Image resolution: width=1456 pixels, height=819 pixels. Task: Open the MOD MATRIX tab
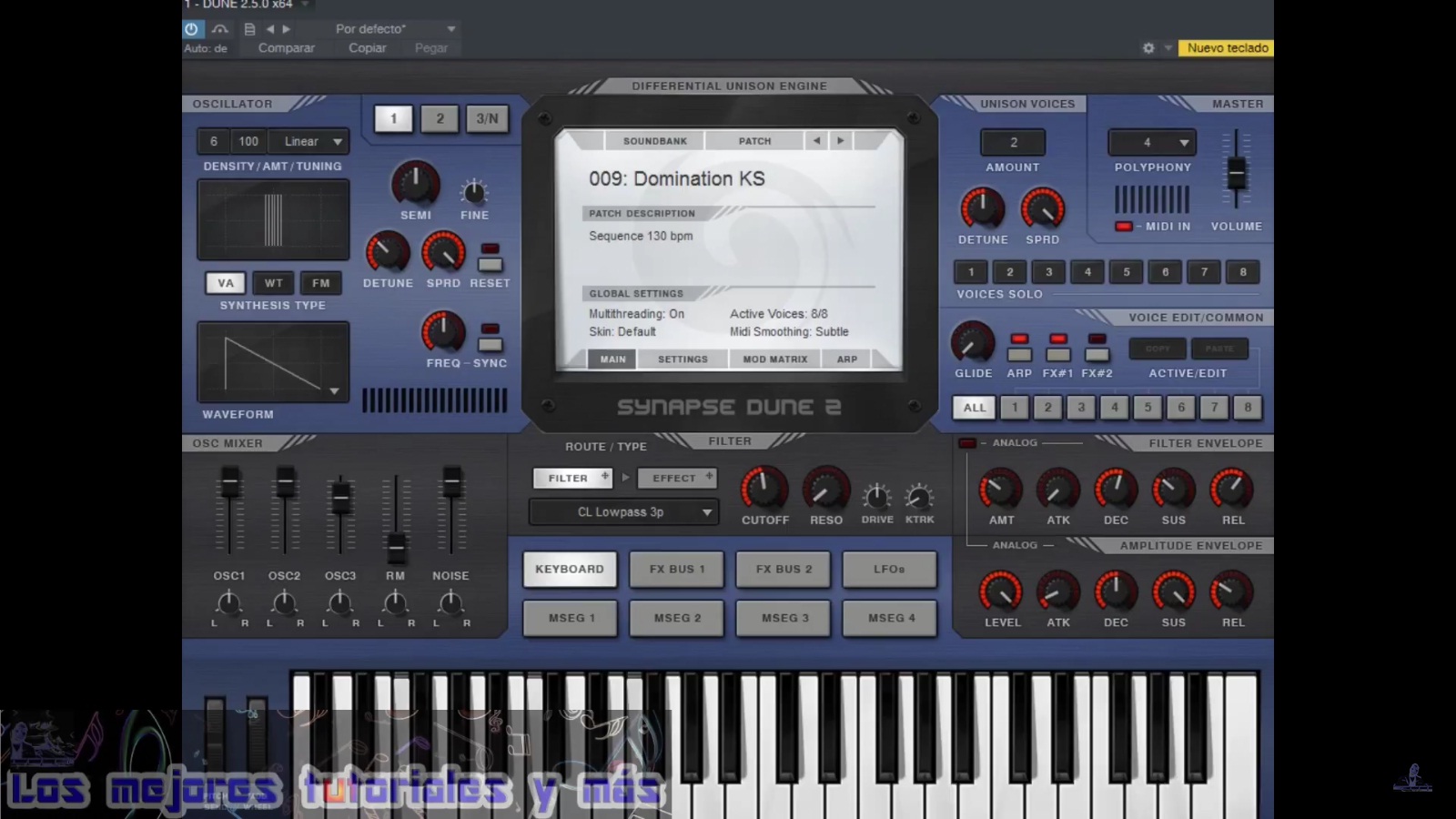pyautogui.click(x=775, y=359)
